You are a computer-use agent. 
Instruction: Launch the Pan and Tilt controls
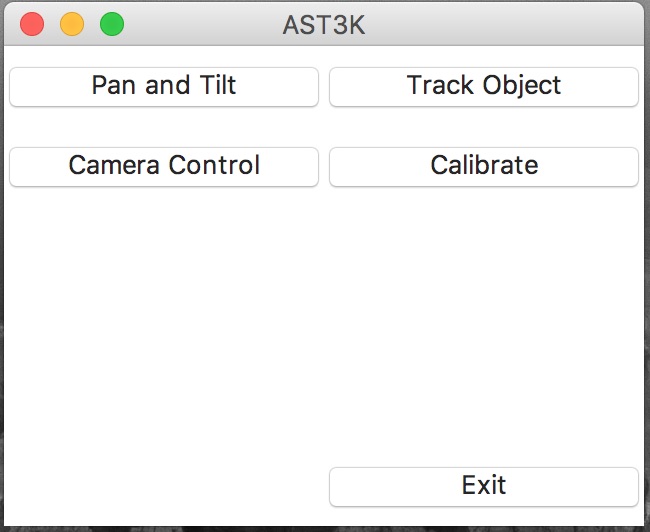[164, 86]
